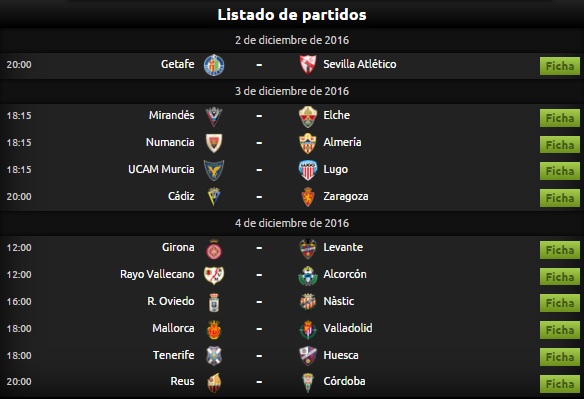Open Ficha for Reus vs Córdoba

pos(560,384)
